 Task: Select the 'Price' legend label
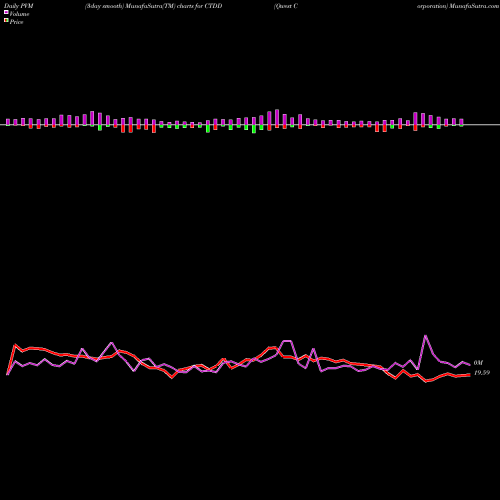pyautogui.click(x=16, y=22)
